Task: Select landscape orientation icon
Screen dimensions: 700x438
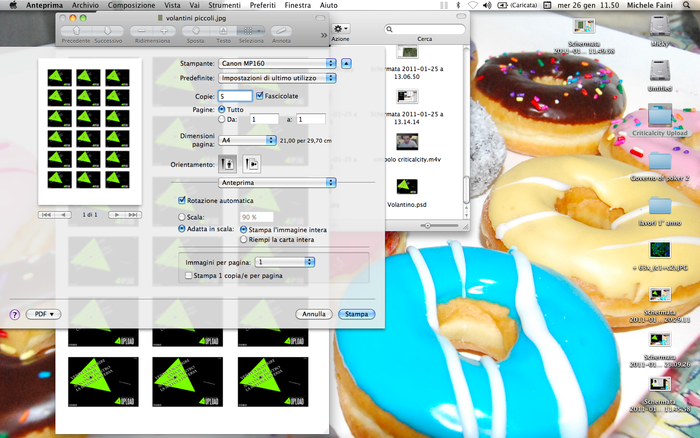Action: coord(251,164)
